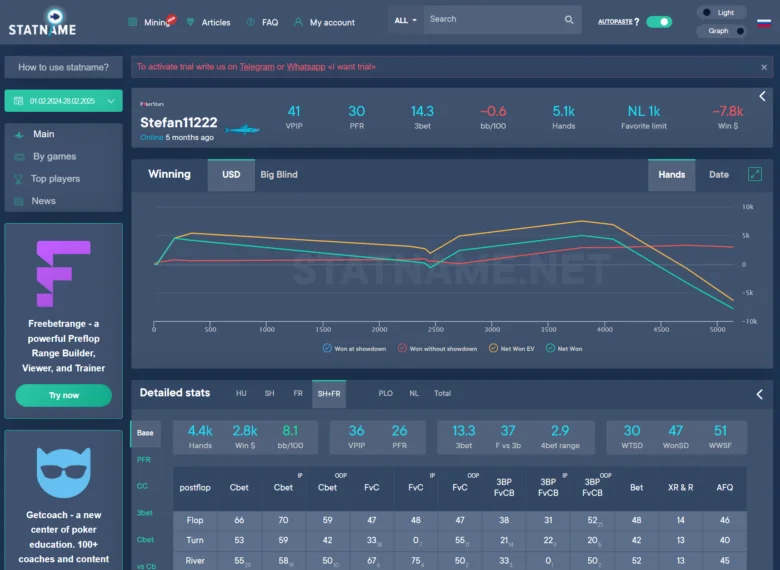Switch chart to Big Blind tab

279,175
